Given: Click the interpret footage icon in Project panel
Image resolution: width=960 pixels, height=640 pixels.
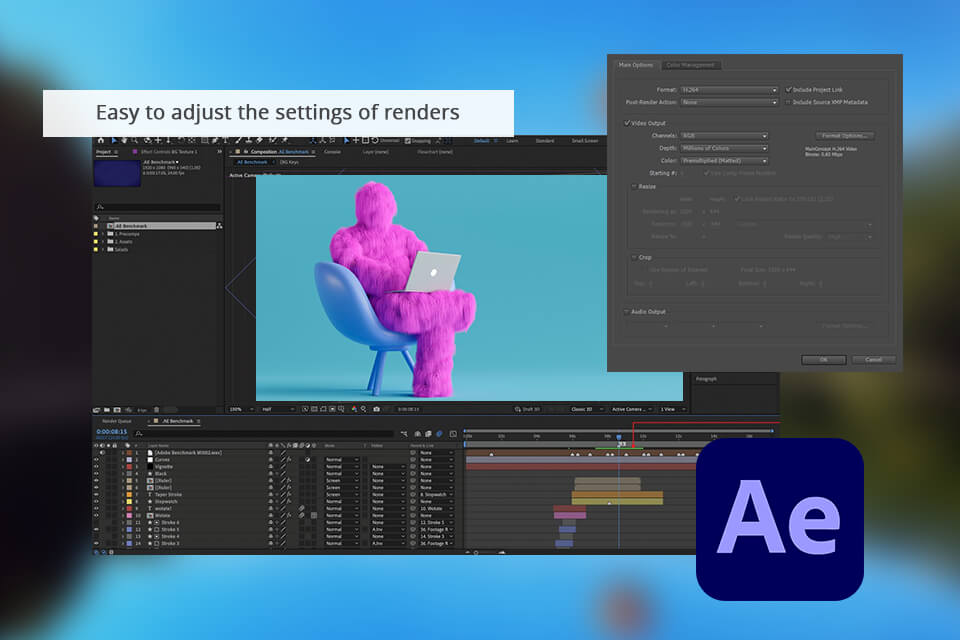Looking at the screenshot, I should (97, 410).
